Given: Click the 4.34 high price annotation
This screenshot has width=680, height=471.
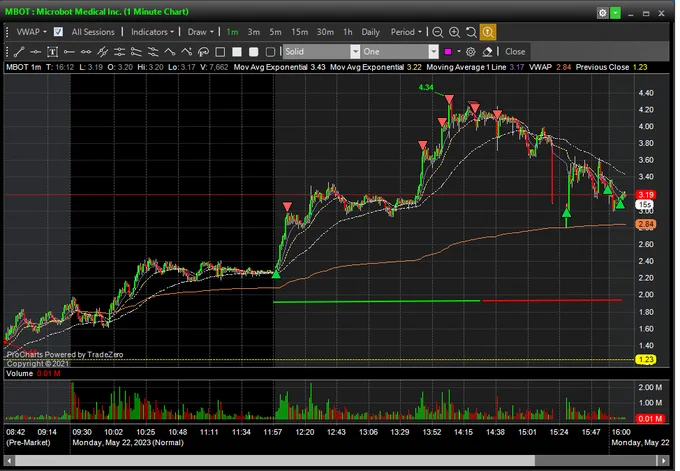Looking at the screenshot, I should (426, 87).
